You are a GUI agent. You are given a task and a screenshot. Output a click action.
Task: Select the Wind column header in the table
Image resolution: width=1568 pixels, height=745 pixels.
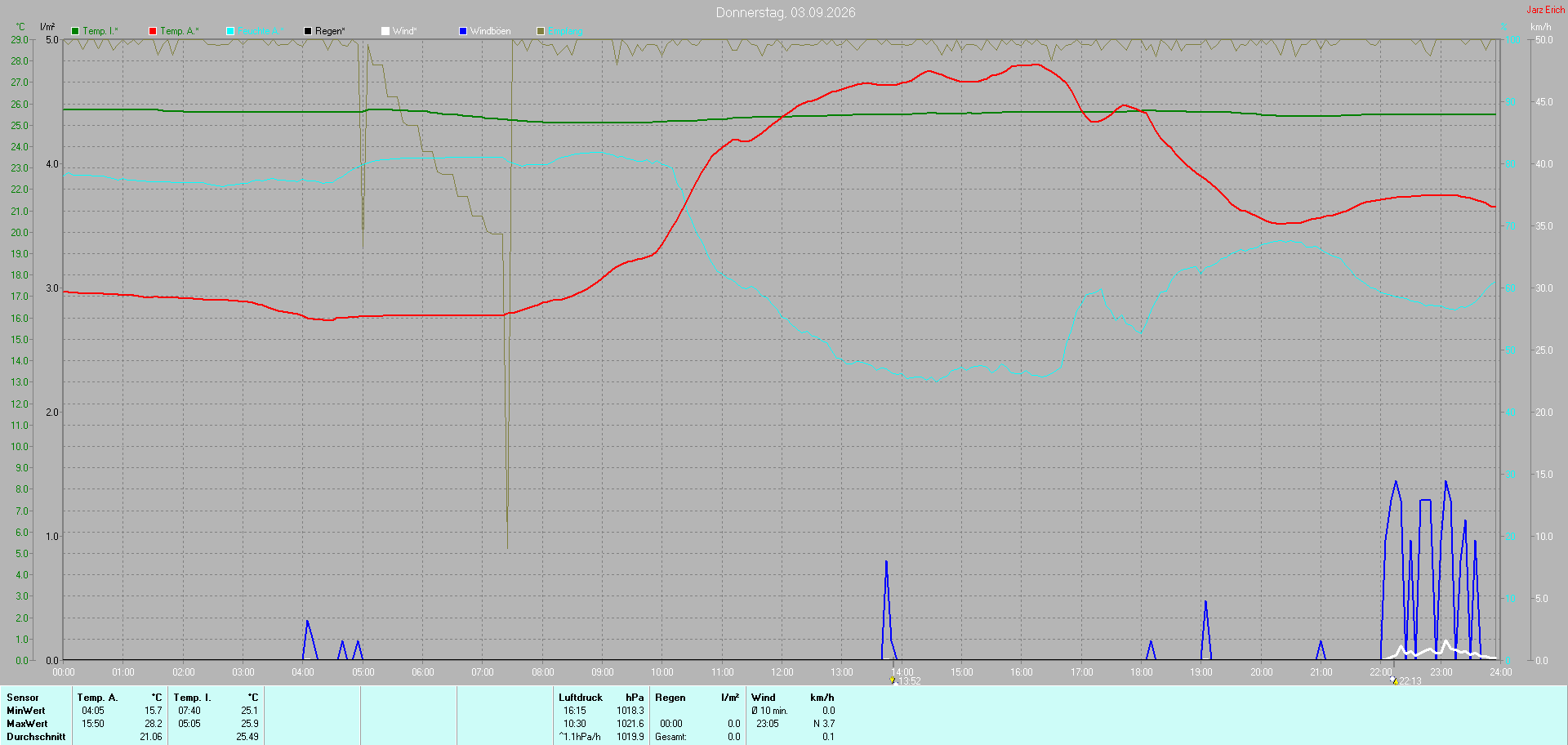coord(764,698)
